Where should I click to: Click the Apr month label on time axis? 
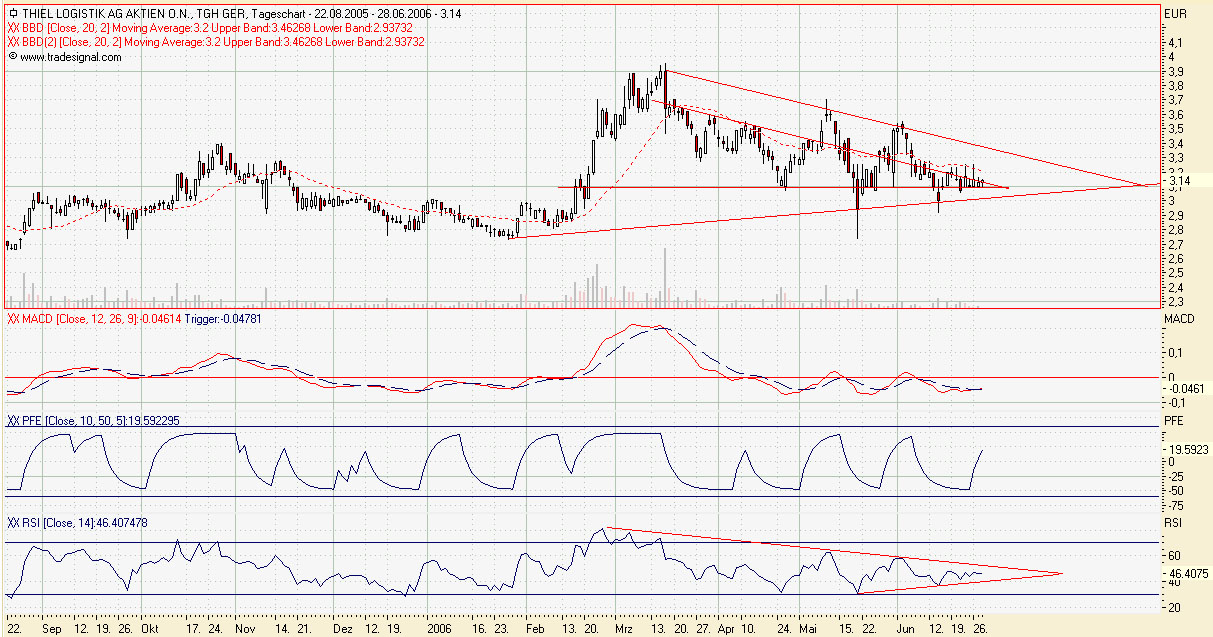[x=726, y=631]
